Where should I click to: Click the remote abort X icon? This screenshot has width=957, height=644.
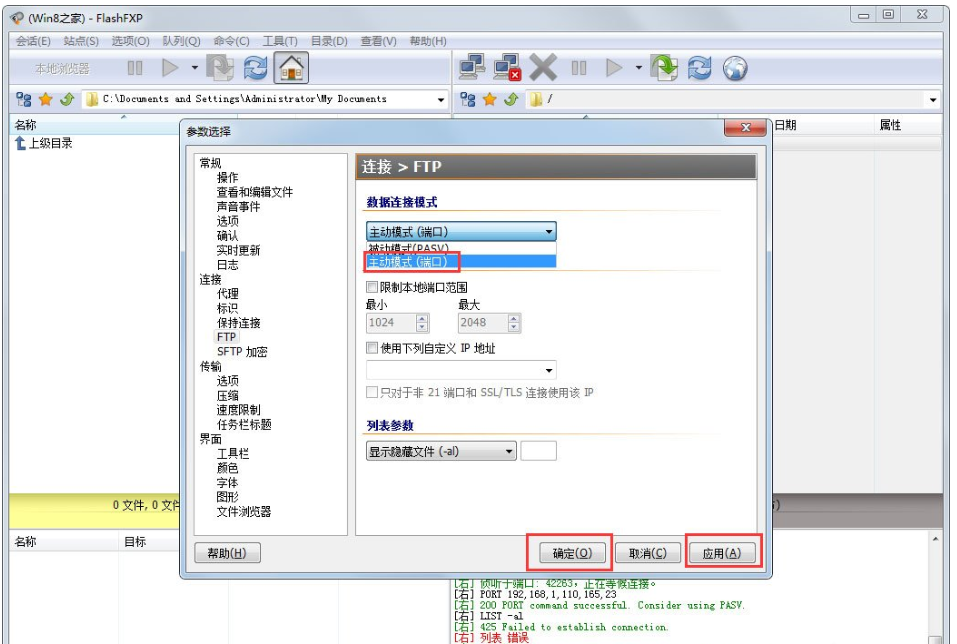click(543, 67)
